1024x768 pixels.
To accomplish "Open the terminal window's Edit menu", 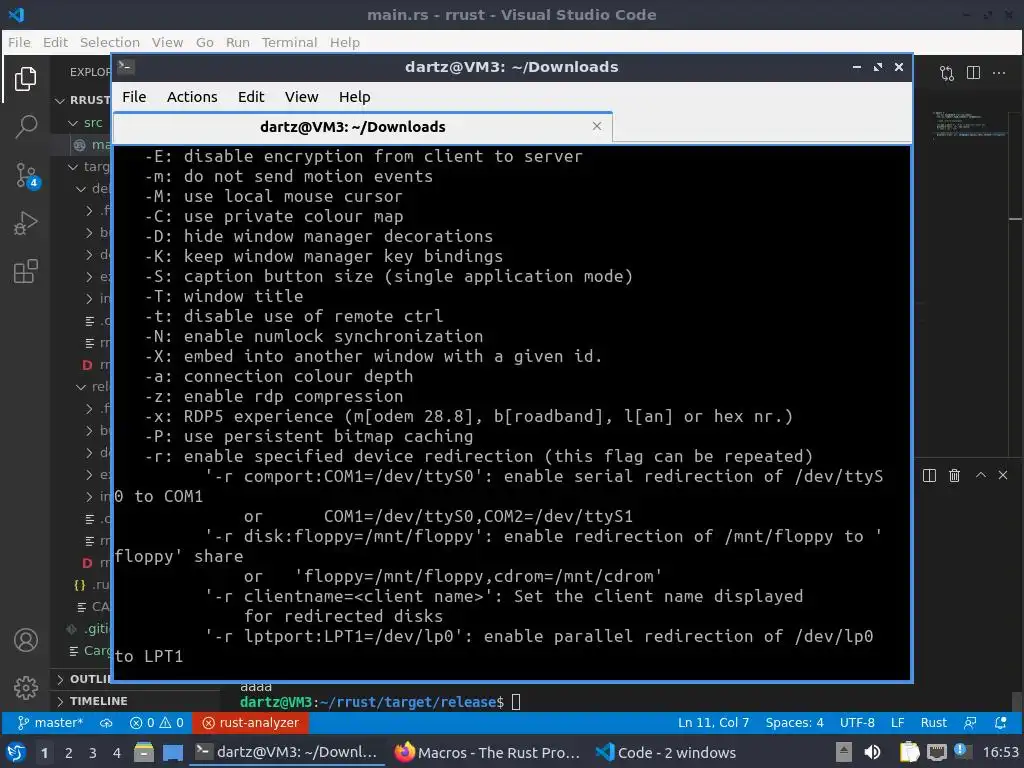I will pyautogui.click(x=251, y=97).
